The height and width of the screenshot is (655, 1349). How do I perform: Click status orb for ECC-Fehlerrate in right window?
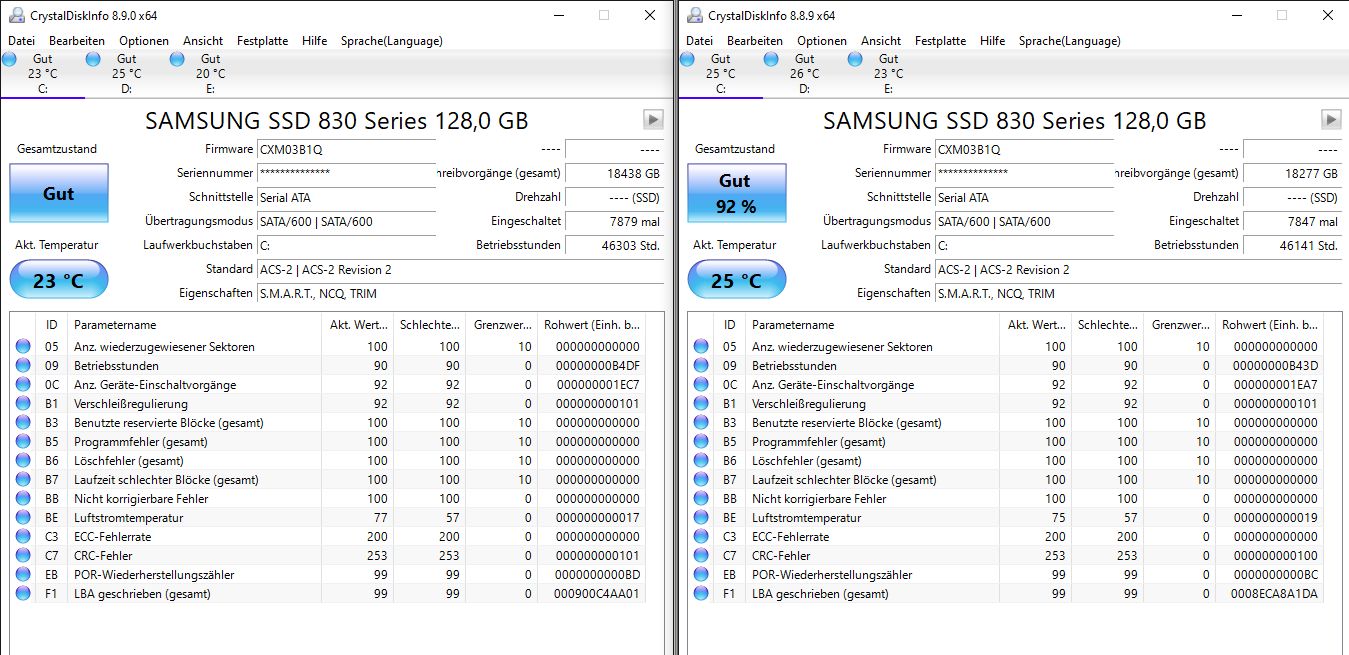point(701,537)
